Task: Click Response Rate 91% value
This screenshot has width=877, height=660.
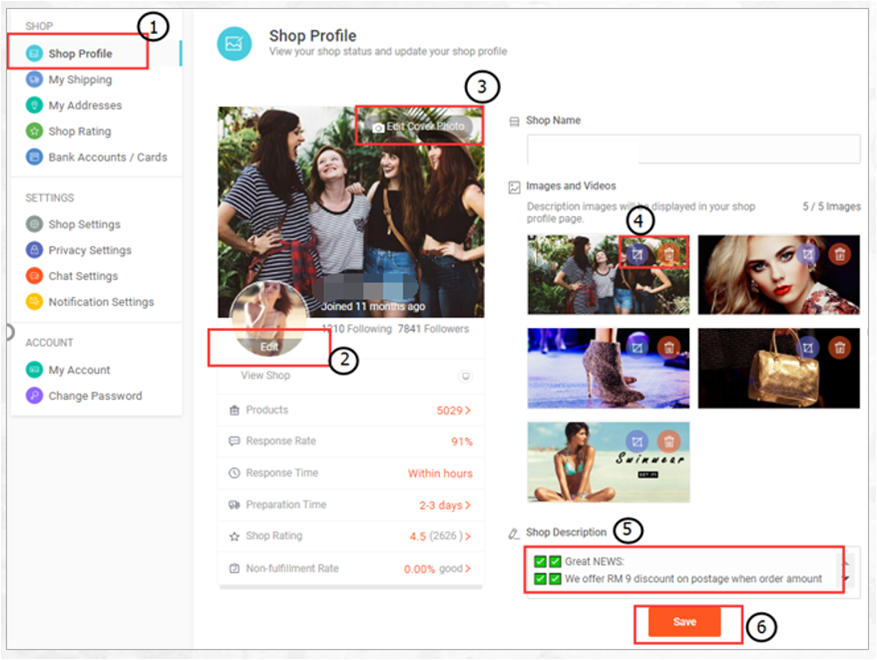Action: pyautogui.click(x=461, y=442)
